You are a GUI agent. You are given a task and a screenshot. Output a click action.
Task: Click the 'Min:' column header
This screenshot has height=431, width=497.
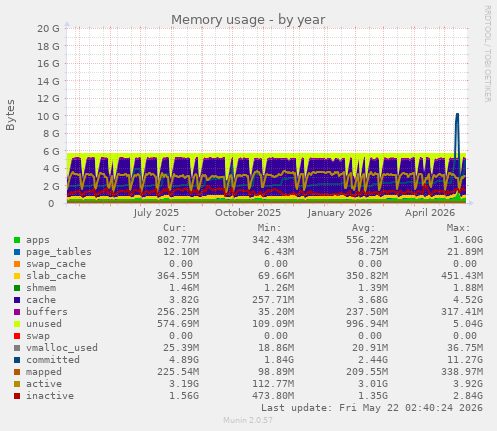[269, 228]
